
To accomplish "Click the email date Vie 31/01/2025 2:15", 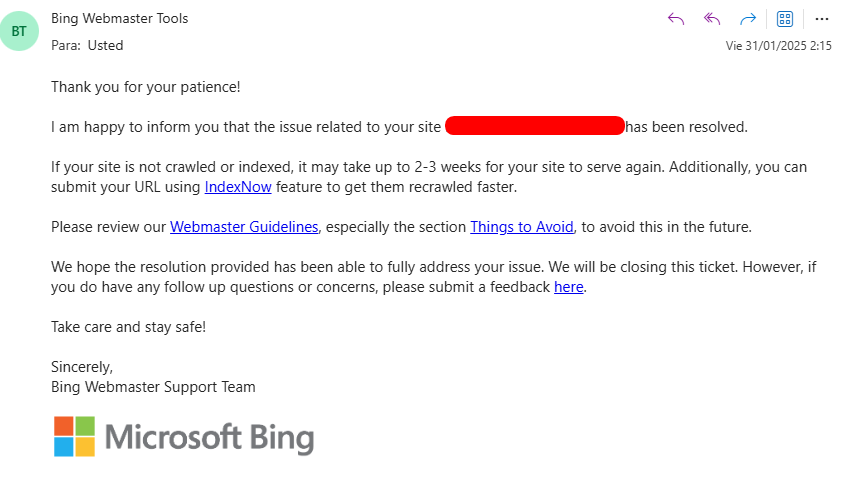I will coord(778,46).
